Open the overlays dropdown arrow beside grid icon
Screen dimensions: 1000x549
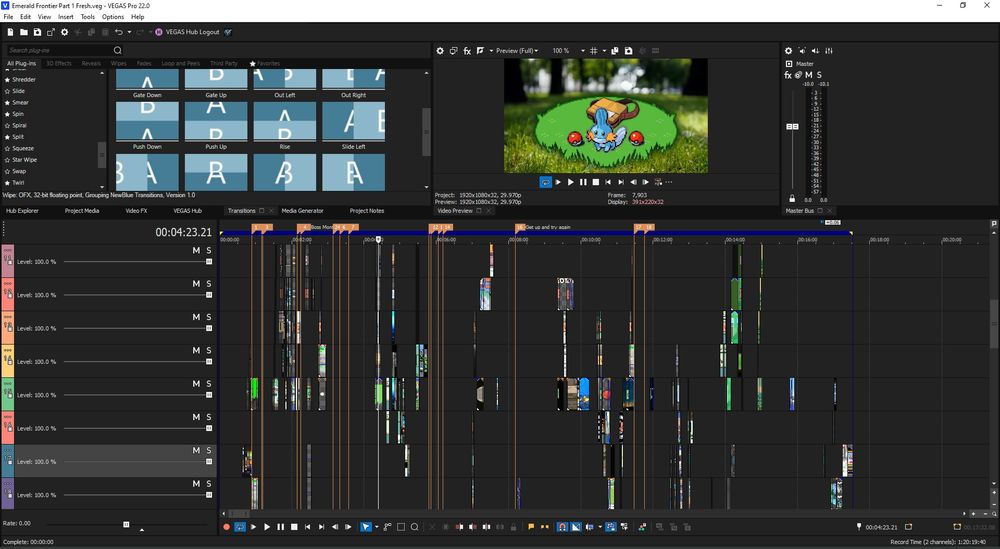coord(604,50)
